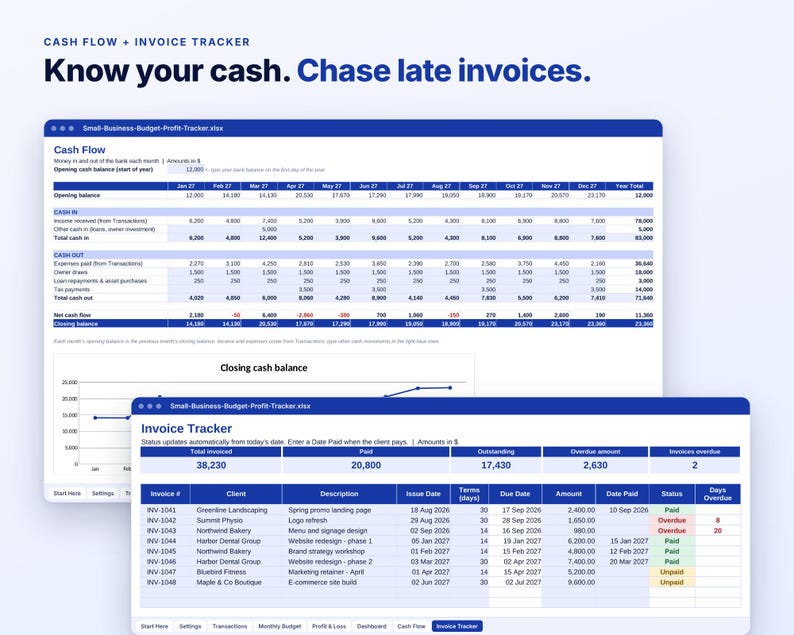Click the Paid status for INV-1046
This screenshot has height=635, width=794.
click(x=672, y=562)
